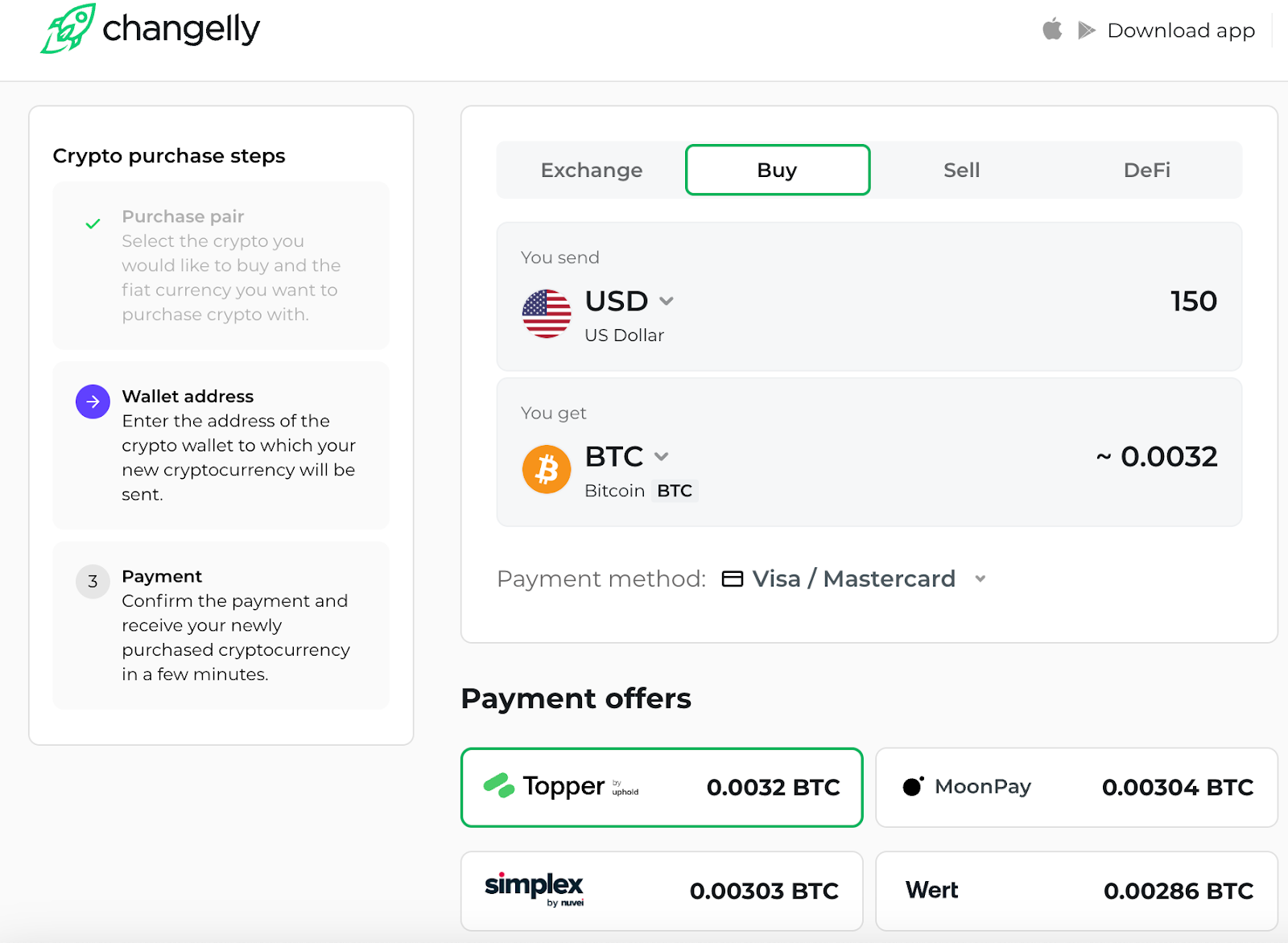Click the credit card icon next to payment method
The image size is (1288, 943).
(732, 579)
